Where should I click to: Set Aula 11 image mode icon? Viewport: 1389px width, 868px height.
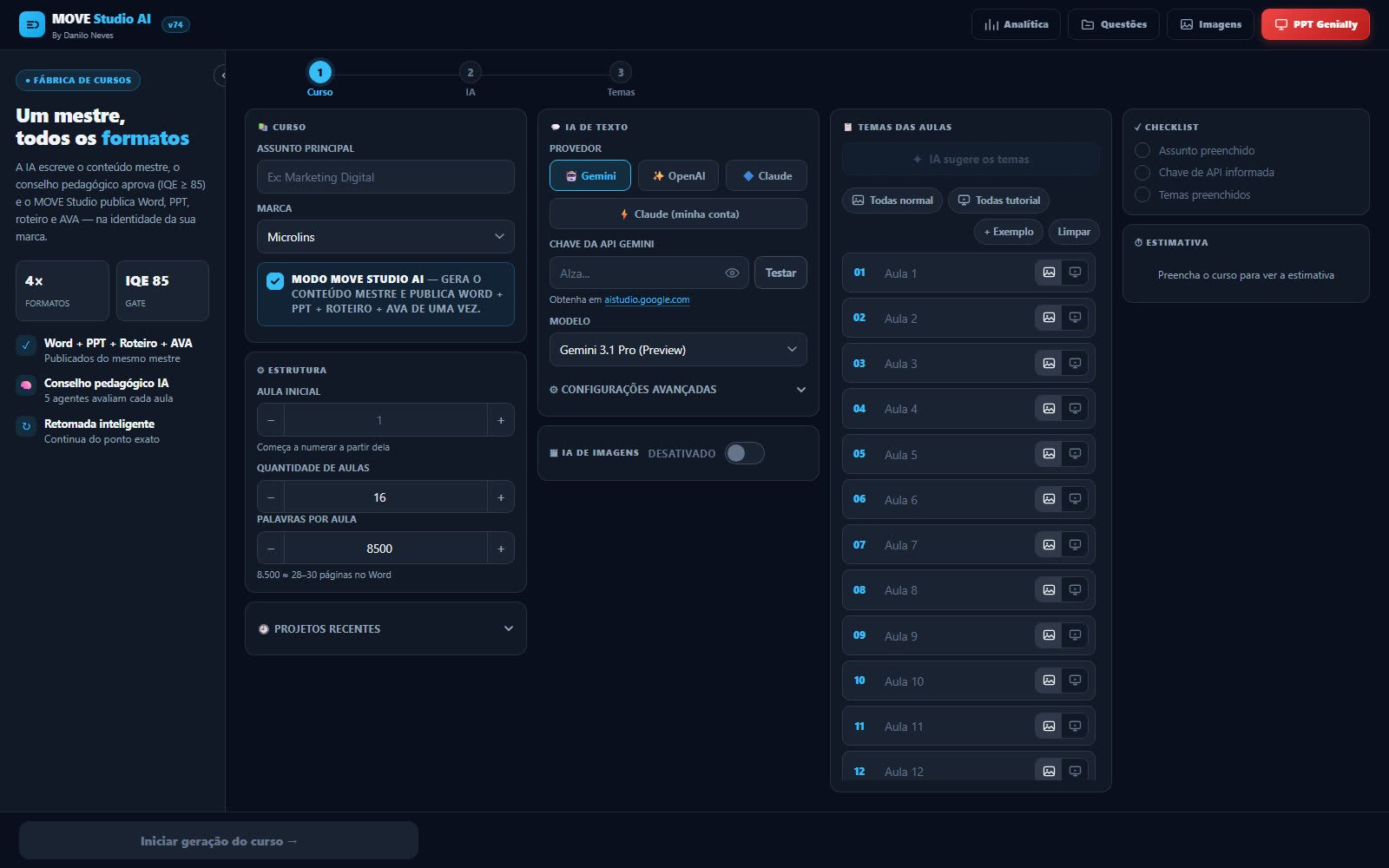pos(1049,726)
